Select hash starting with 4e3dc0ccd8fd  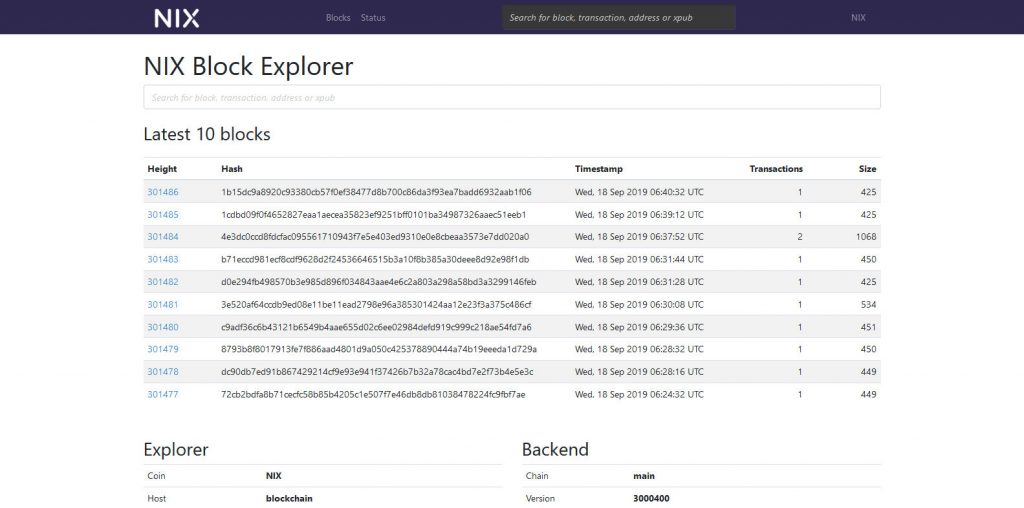(375, 237)
